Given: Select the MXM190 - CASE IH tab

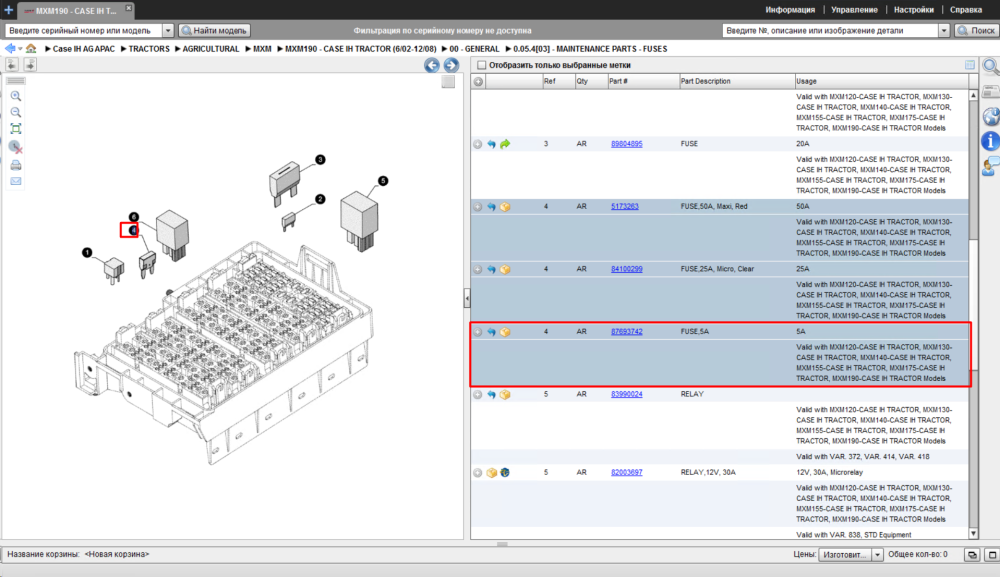Looking at the screenshot, I should pyautogui.click(x=75, y=10).
